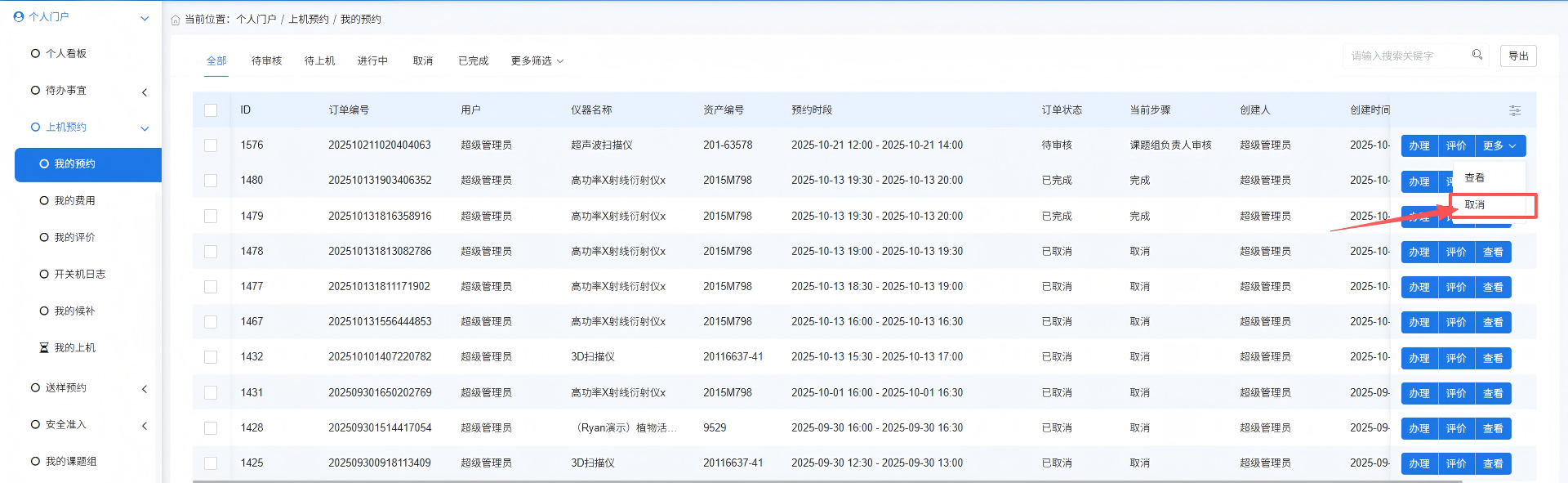1568x483 pixels.
Task: Click the home icon in breadcrumb
Action: [176, 20]
